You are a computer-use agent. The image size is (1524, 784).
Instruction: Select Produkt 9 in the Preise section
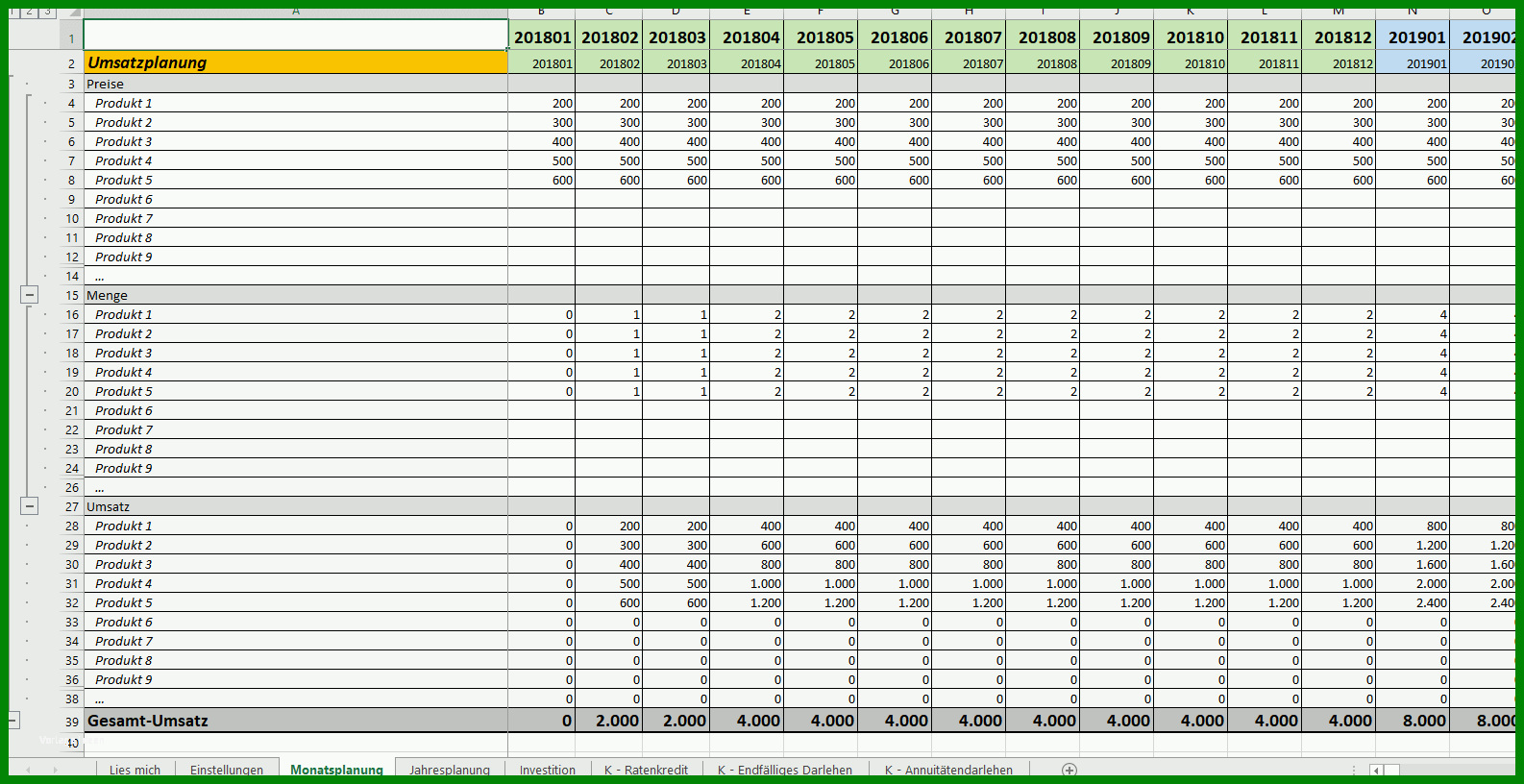pos(296,257)
